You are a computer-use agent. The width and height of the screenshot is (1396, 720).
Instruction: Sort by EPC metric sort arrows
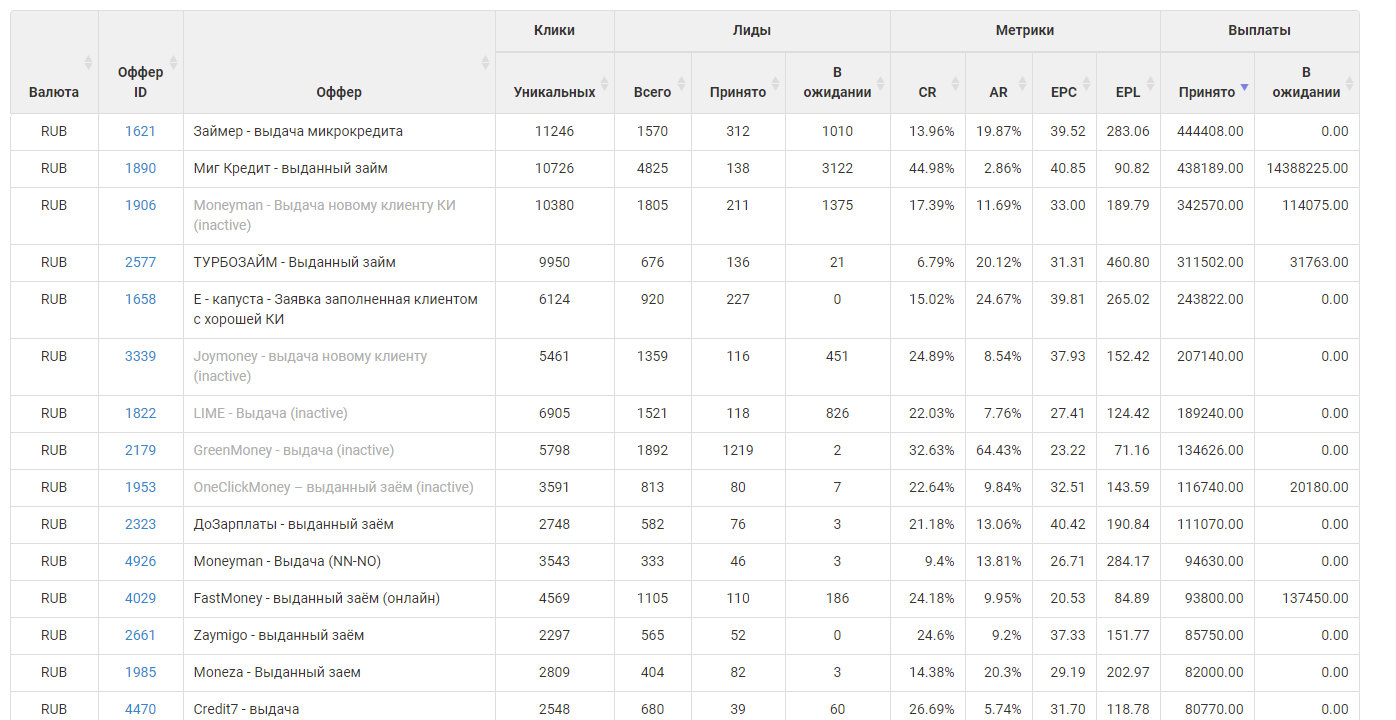1087,83
